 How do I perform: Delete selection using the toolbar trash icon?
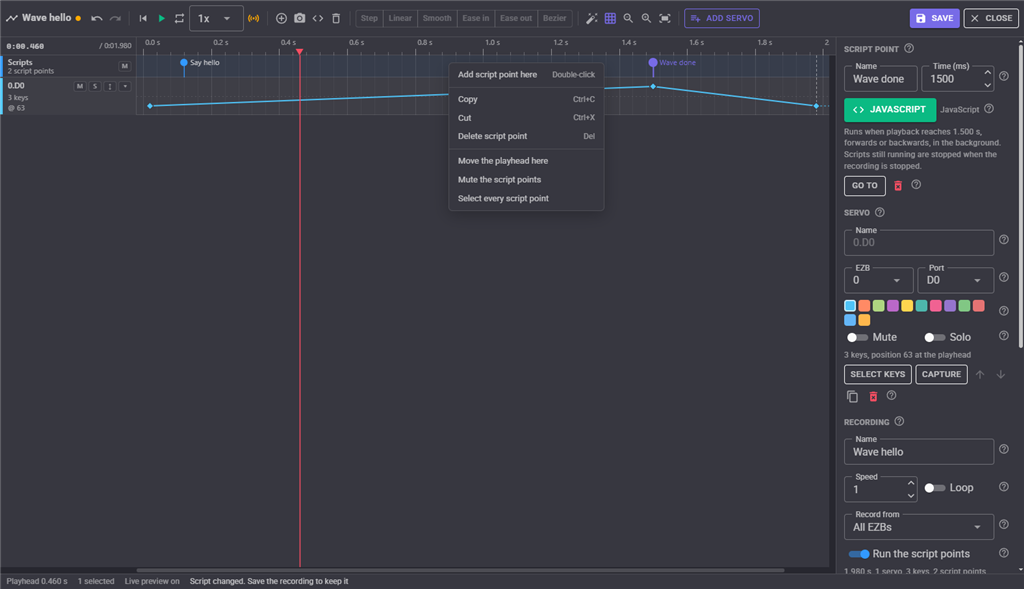pyautogui.click(x=336, y=18)
